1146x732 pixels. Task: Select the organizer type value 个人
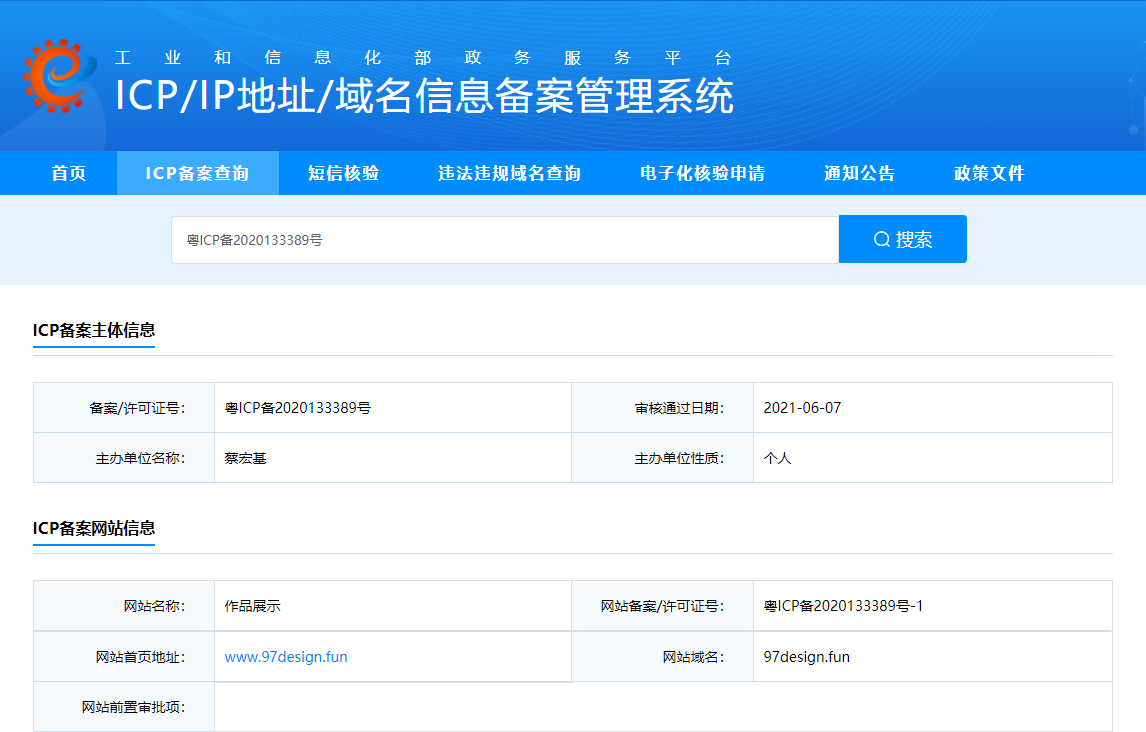pyautogui.click(x=778, y=458)
